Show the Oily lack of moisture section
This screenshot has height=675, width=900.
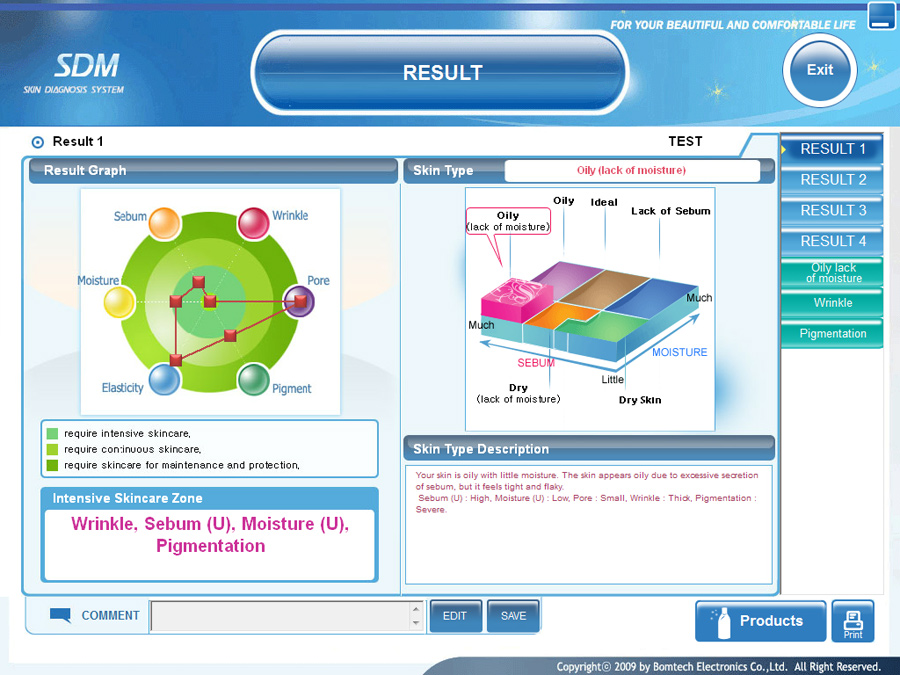(832, 273)
